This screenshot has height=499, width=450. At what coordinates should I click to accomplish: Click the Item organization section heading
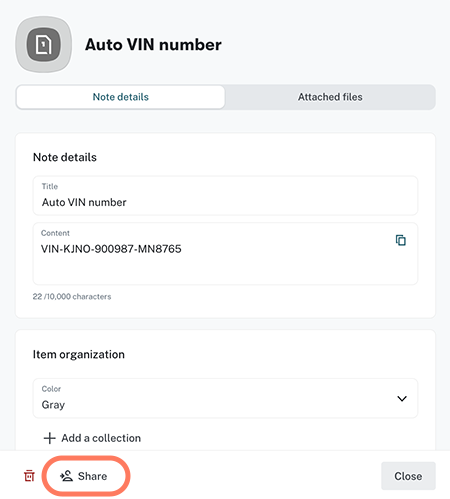79,354
